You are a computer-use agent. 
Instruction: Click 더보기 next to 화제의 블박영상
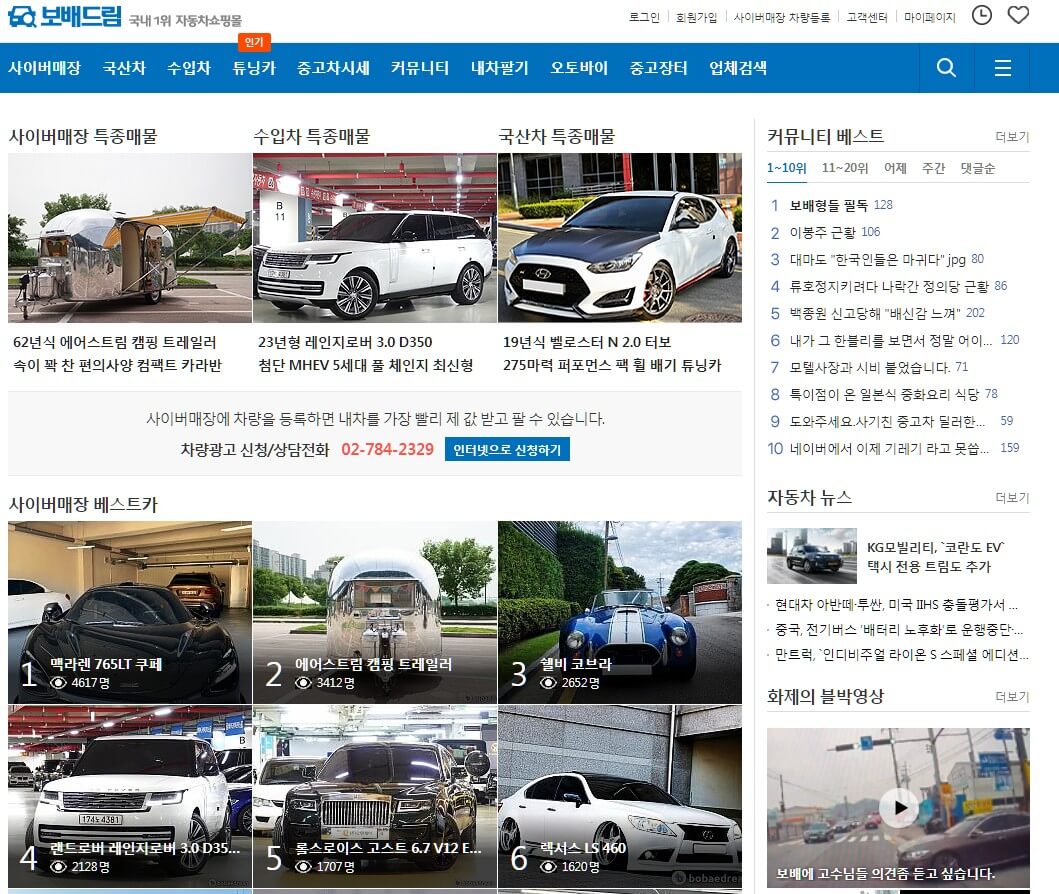coord(1012,697)
